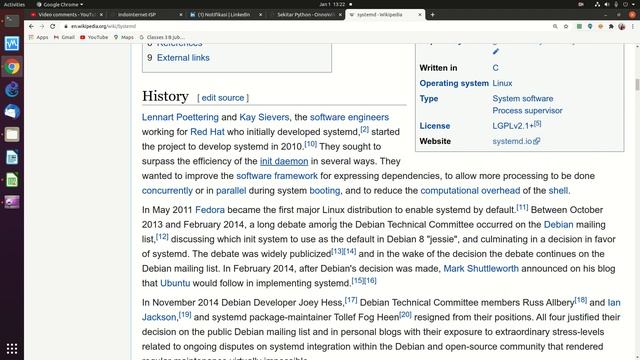Image resolution: width=640 pixels, height=360 pixels.
Task: Follow the Operating system infobox link
Action: pyautogui.click(x=454, y=83)
